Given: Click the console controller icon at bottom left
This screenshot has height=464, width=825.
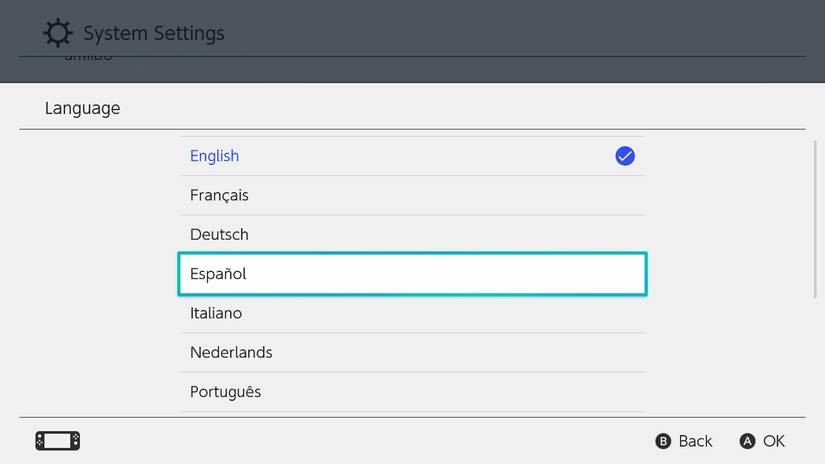Looking at the screenshot, I should tap(57, 441).
